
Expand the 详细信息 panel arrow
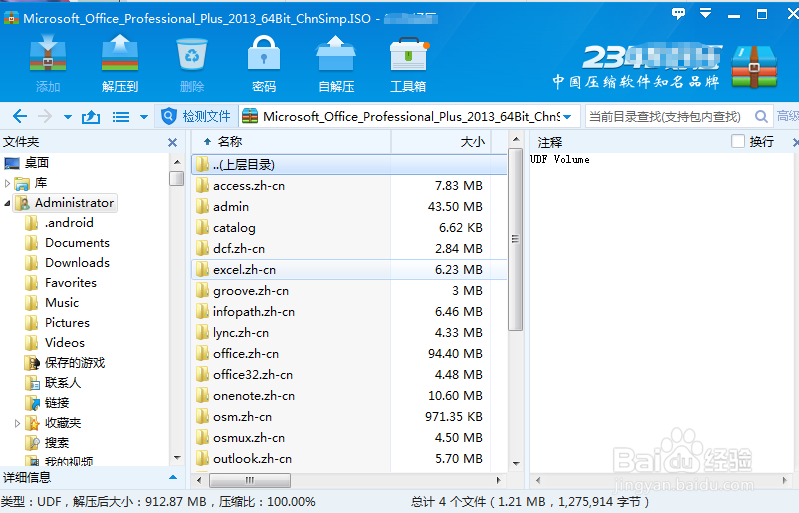(x=173, y=478)
